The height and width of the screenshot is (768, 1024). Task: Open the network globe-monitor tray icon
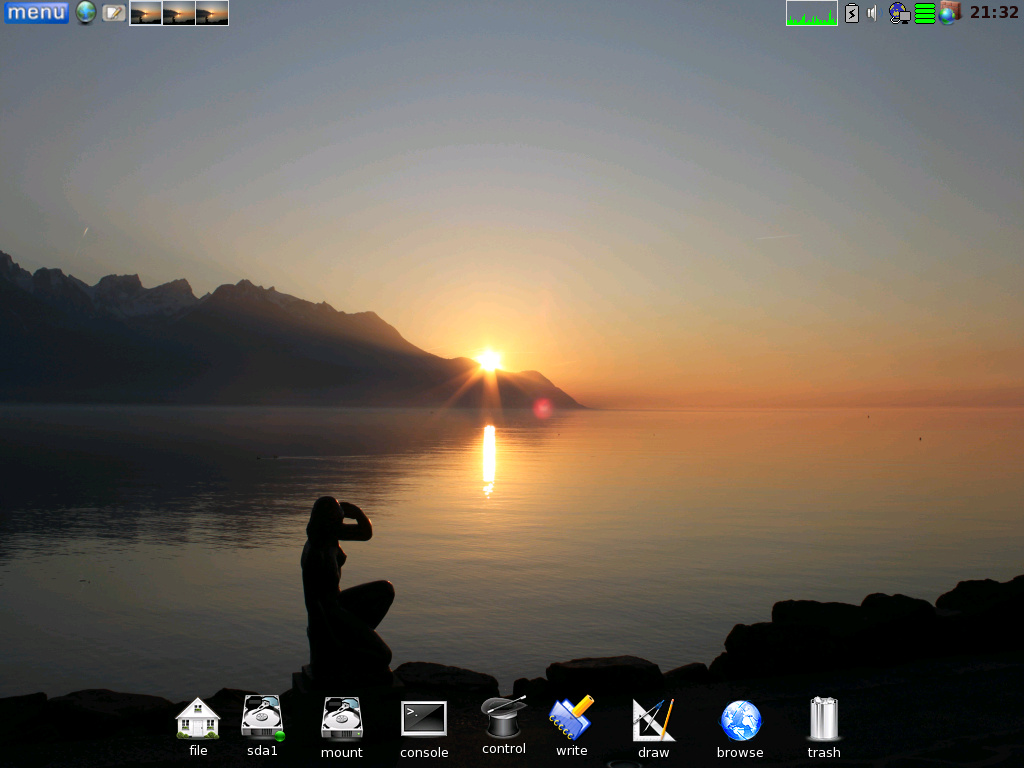pyautogui.click(x=899, y=13)
